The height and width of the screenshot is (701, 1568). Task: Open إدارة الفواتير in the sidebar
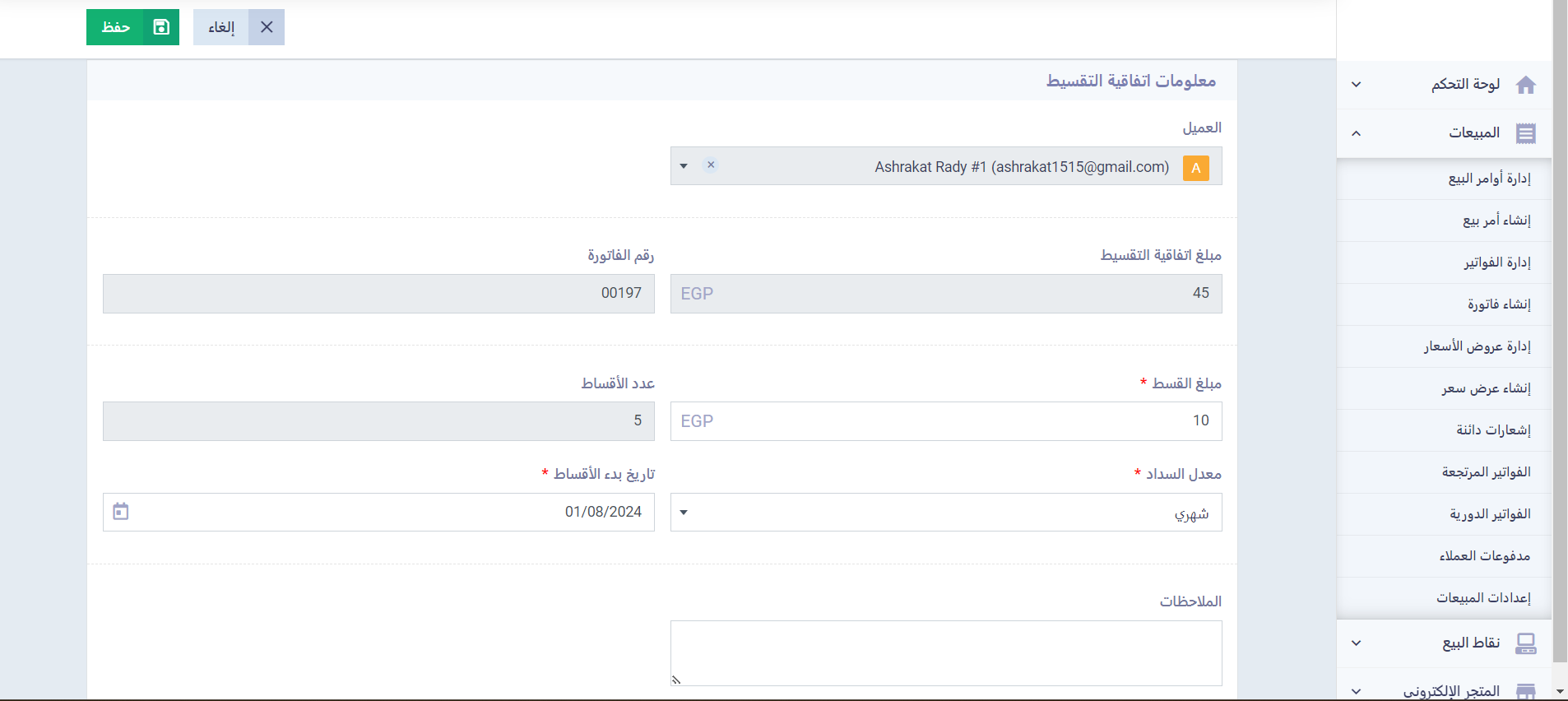pos(1496,262)
